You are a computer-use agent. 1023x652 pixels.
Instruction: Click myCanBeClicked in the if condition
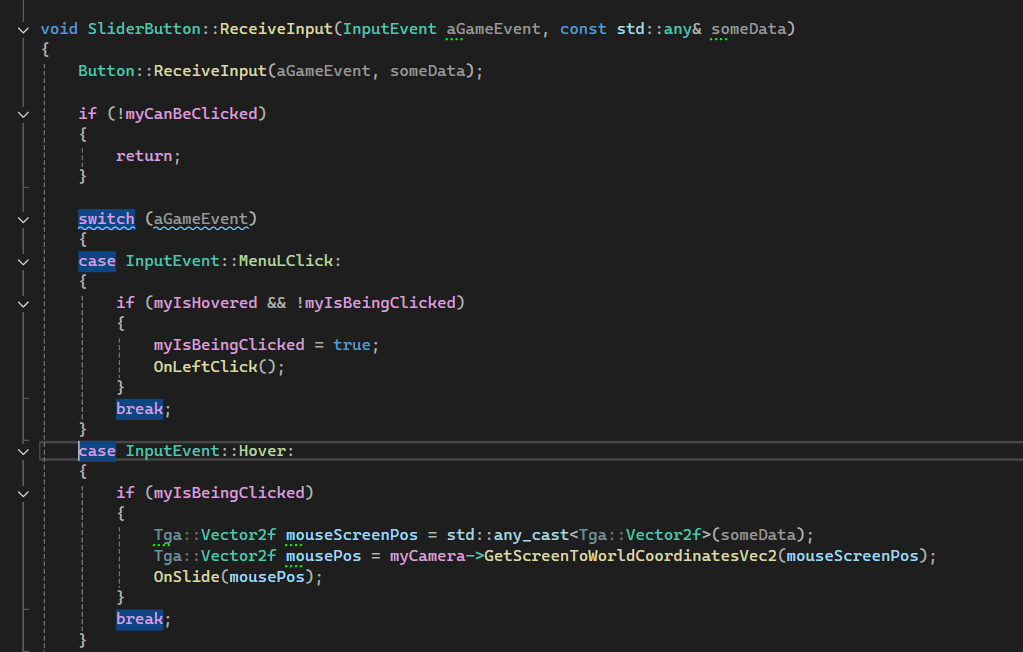[191, 114]
